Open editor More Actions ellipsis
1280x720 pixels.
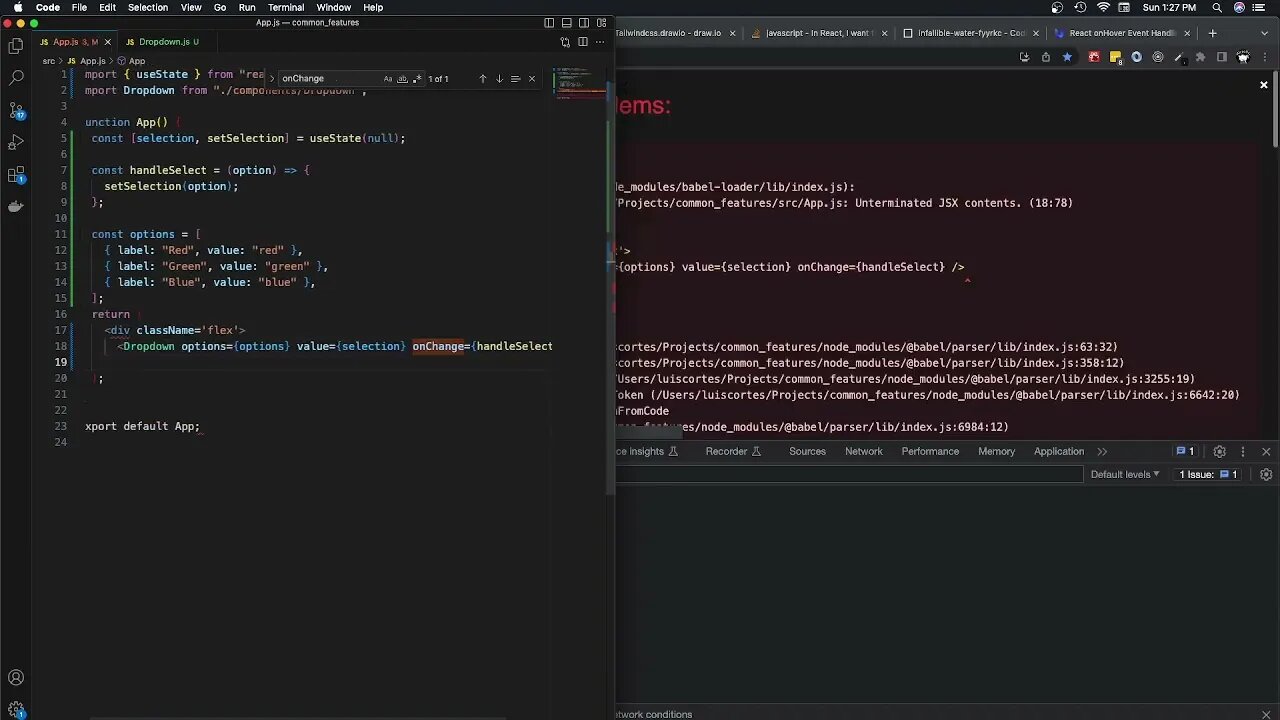point(600,42)
